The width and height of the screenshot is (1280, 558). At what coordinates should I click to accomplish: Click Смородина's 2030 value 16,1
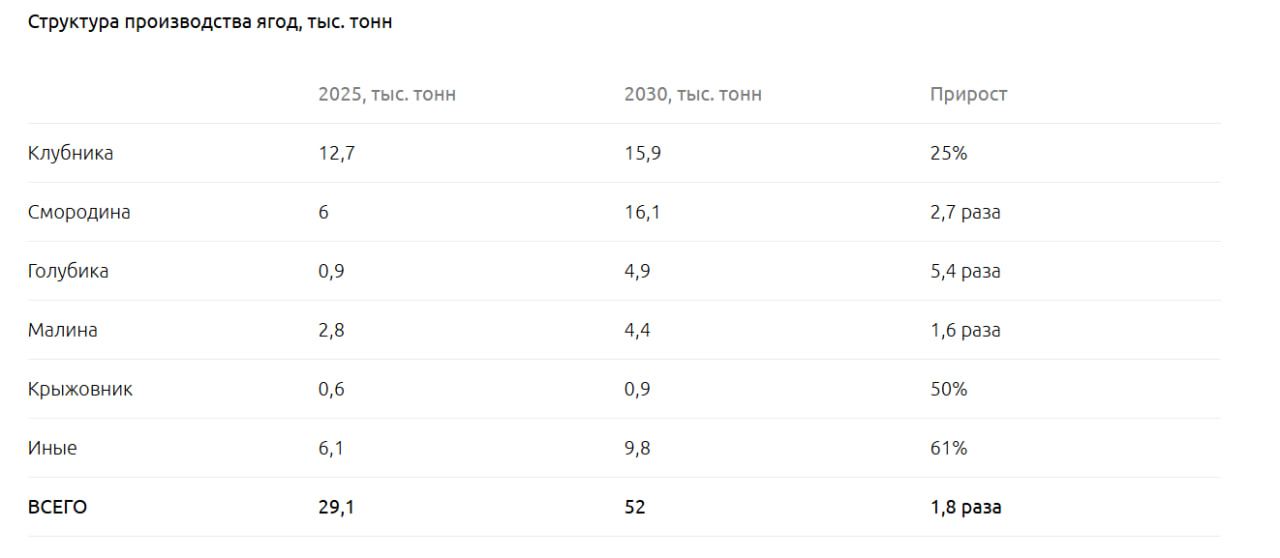coord(642,213)
